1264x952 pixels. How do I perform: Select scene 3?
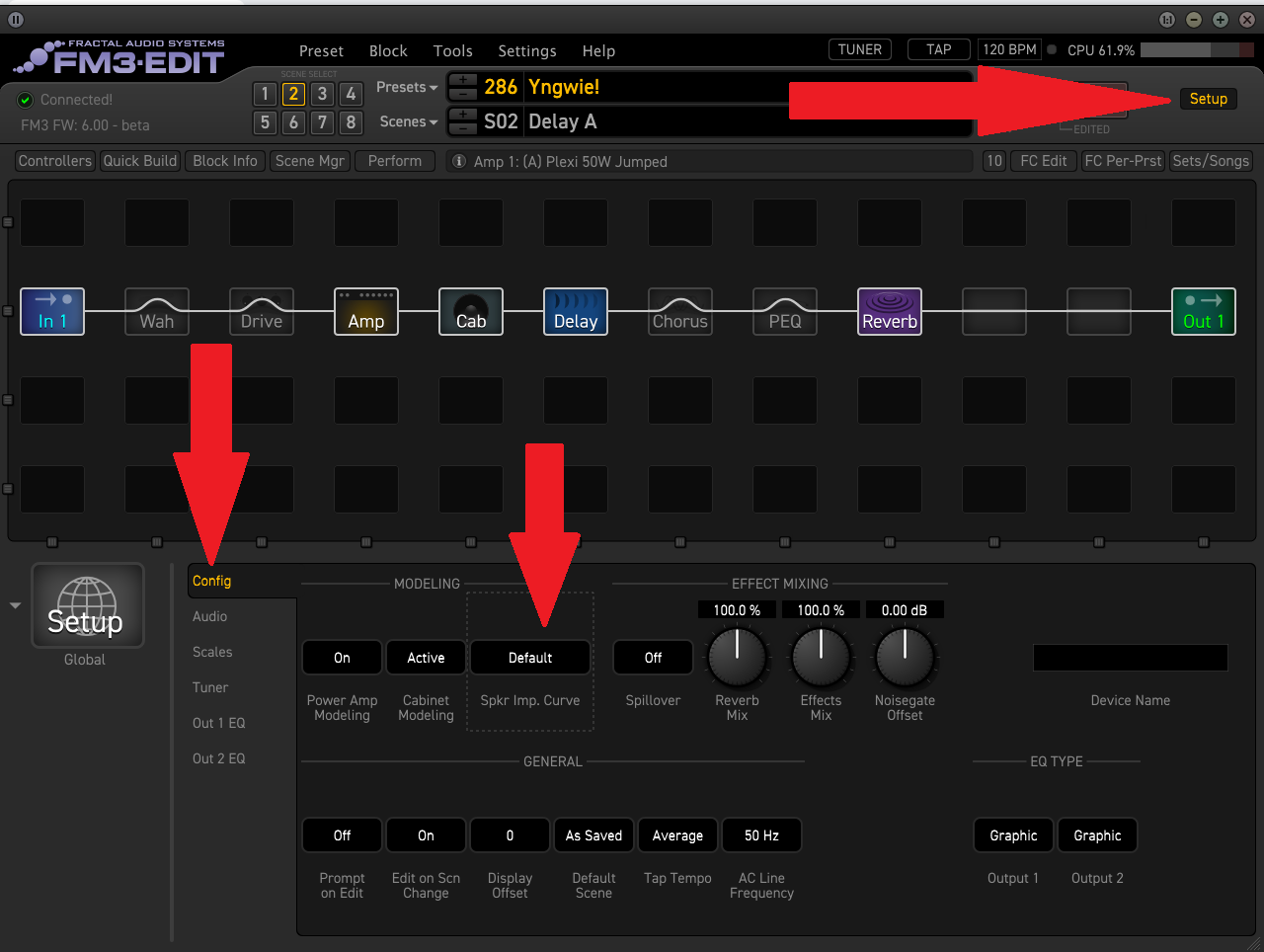[322, 94]
